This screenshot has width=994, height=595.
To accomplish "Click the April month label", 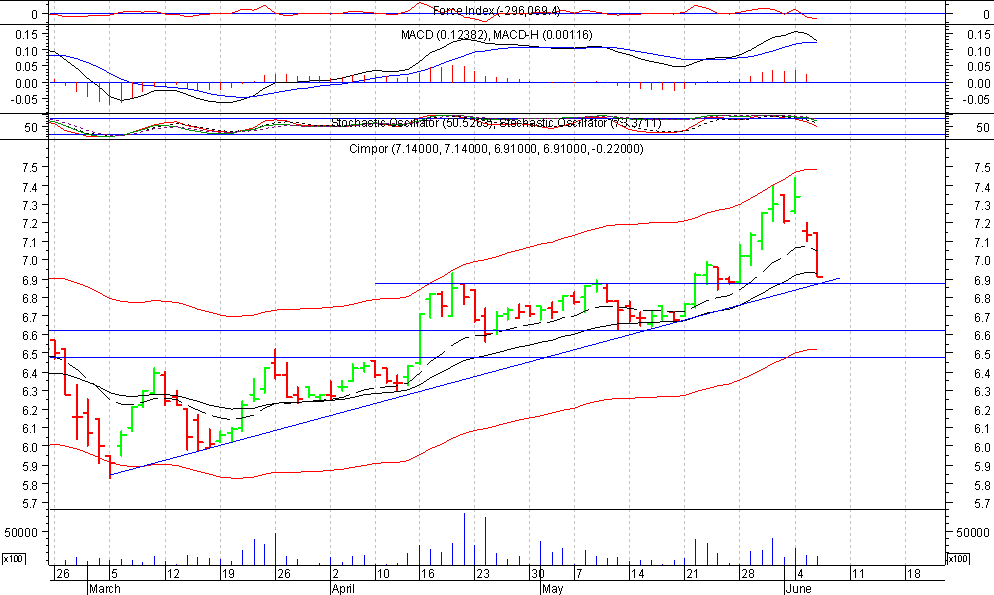I will click(x=344, y=589).
